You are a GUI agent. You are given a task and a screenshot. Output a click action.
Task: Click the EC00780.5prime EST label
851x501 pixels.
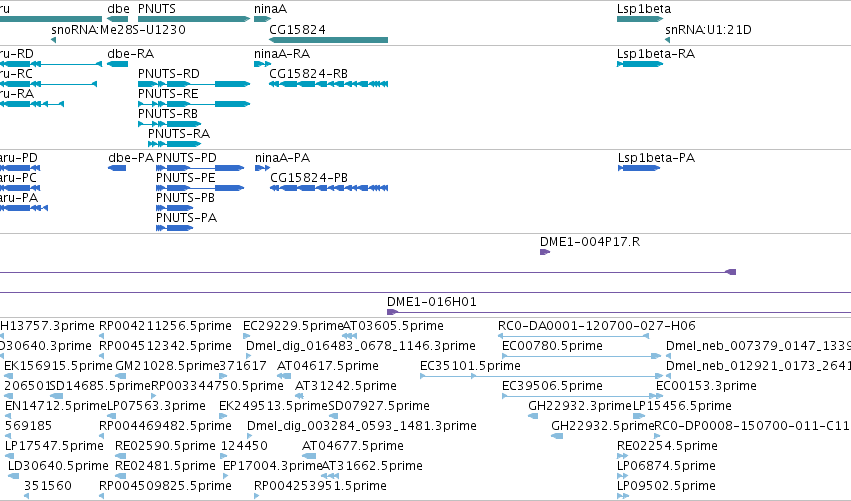pos(552,346)
